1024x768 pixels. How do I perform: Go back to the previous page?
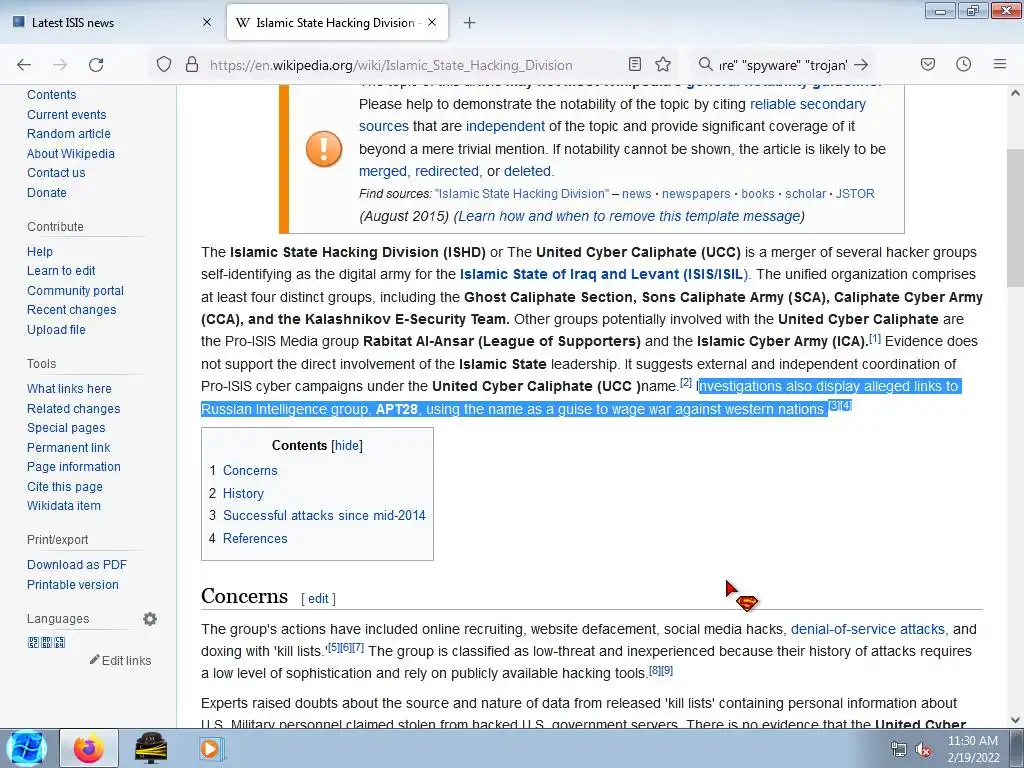[x=24, y=65]
